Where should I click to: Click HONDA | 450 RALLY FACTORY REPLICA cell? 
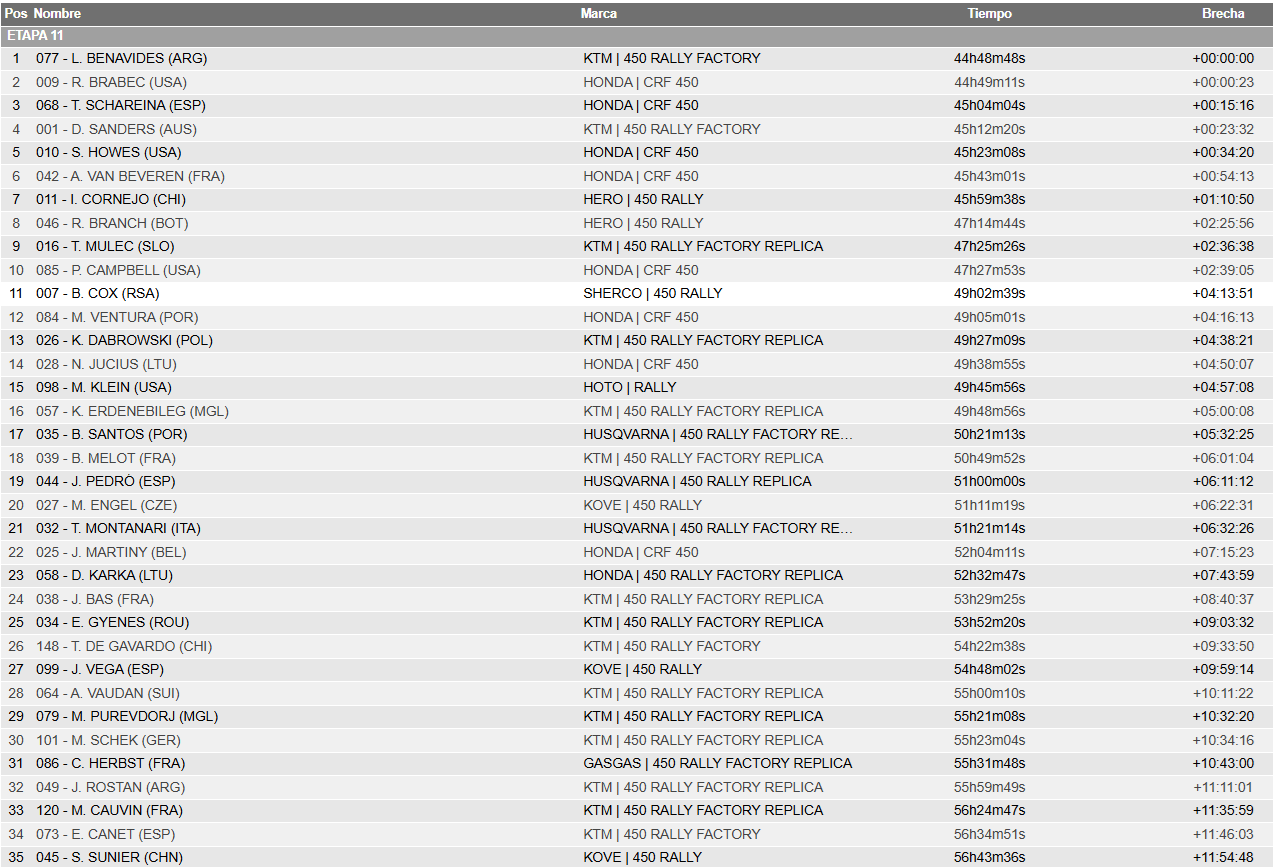(713, 575)
